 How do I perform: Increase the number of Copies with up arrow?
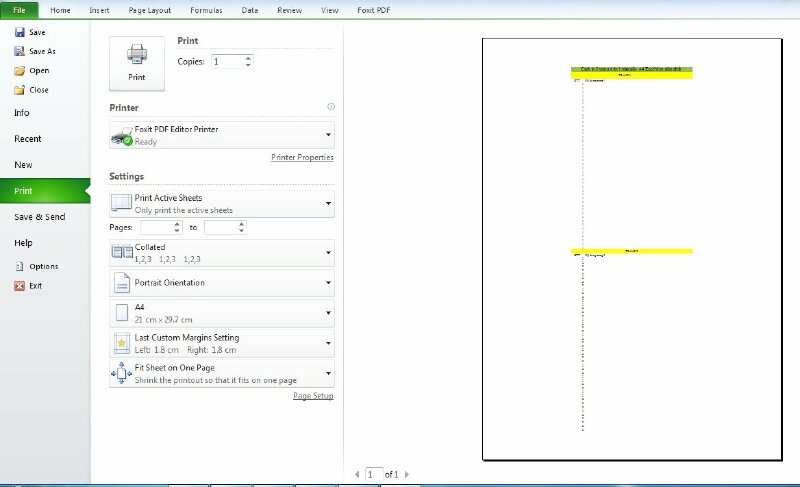click(x=248, y=58)
